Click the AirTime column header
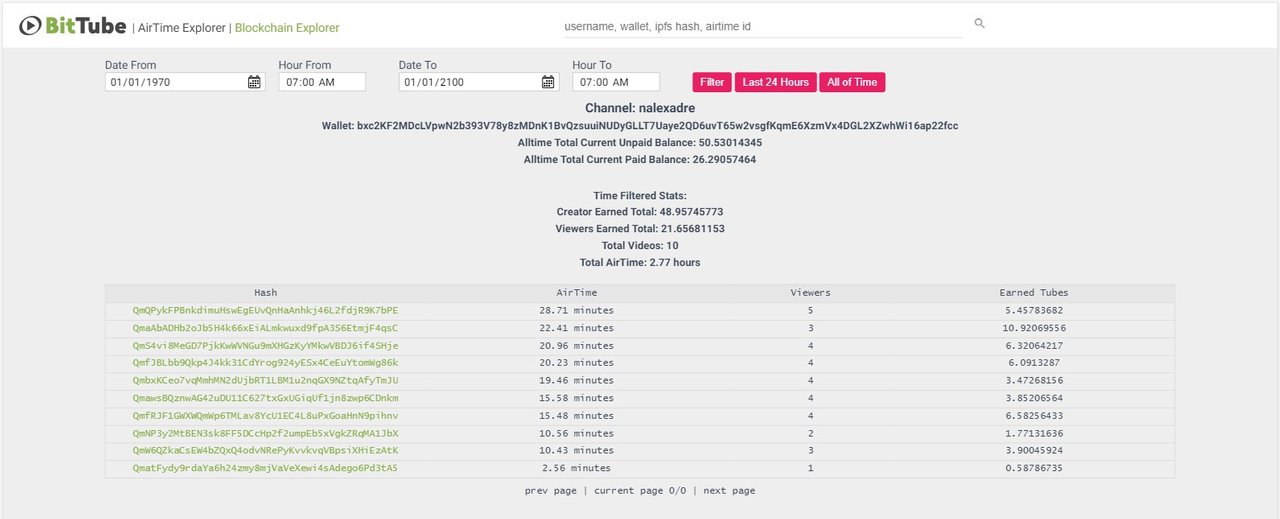1280x519 pixels. point(576,293)
